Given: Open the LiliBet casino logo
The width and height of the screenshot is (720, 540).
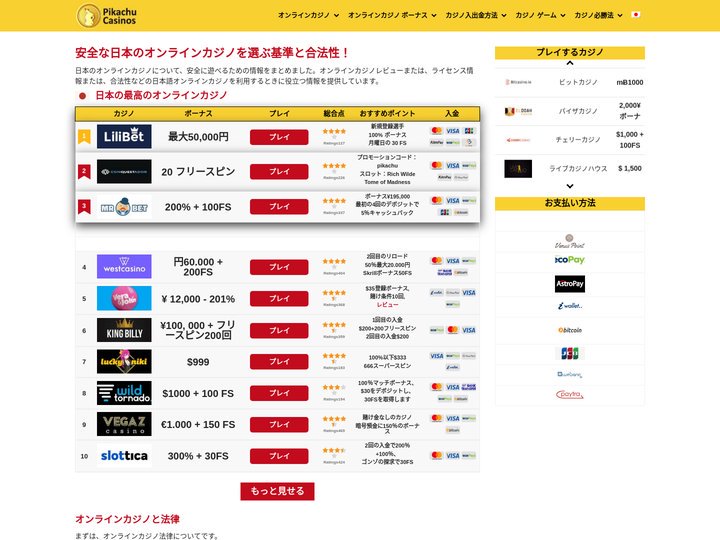Looking at the screenshot, I should pos(124,136).
